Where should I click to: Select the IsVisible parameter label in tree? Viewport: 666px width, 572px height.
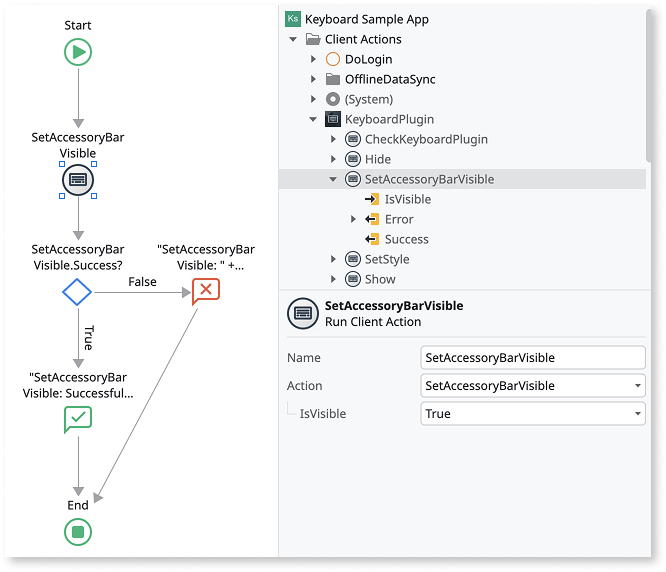[408, 199]
